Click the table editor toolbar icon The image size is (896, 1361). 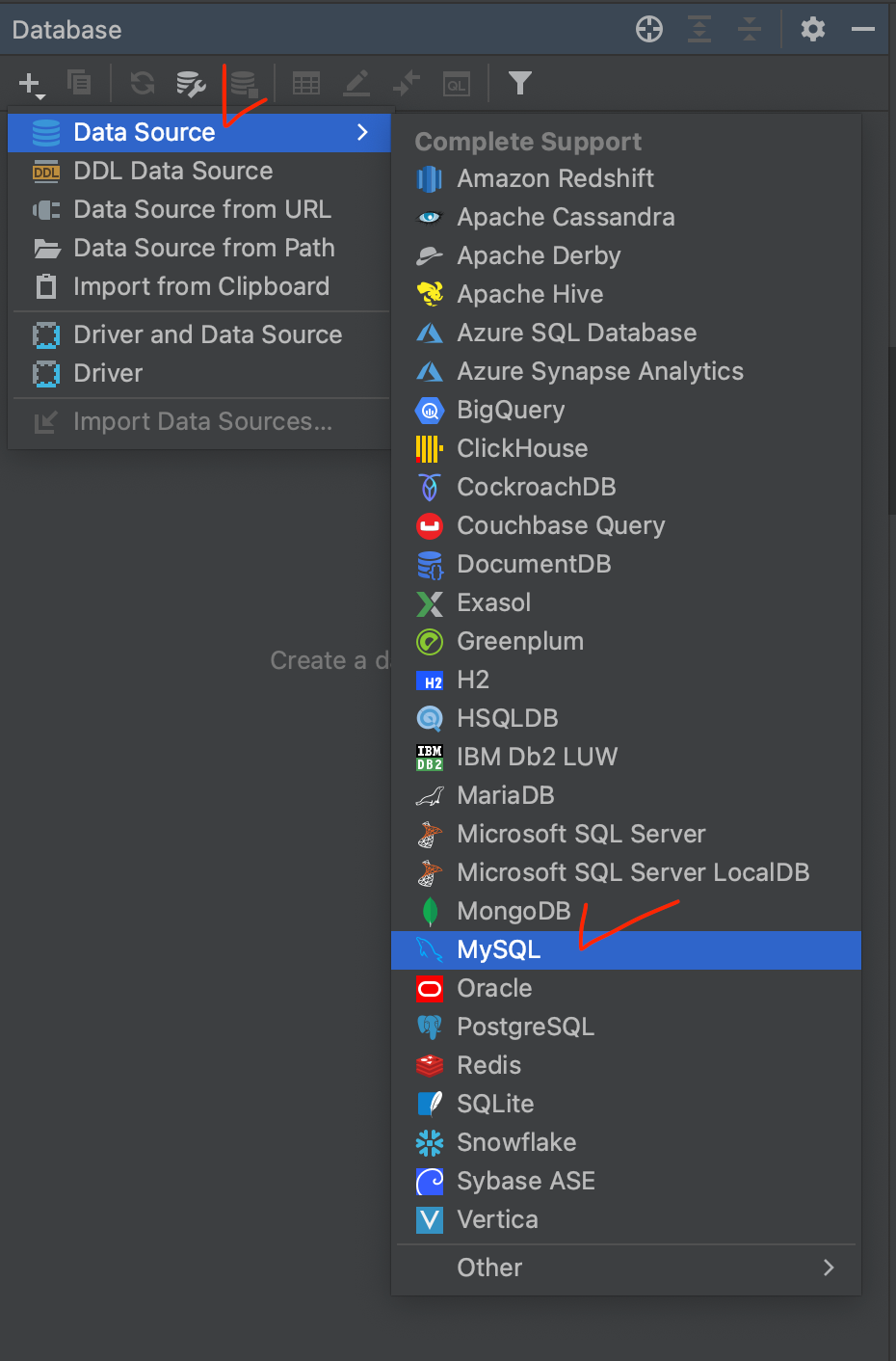click(x=306, y=84)
